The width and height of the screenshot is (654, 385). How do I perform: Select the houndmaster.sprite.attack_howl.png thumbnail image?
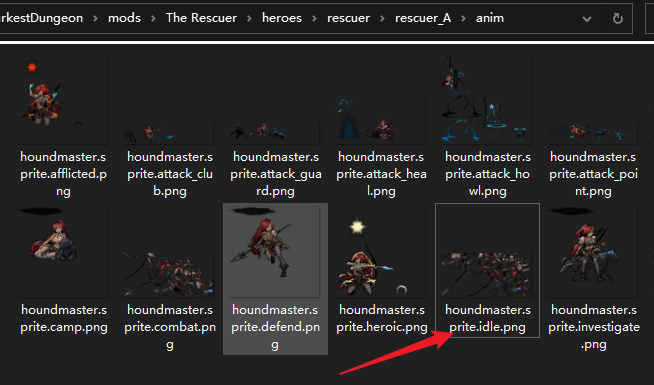pos(487,99)
